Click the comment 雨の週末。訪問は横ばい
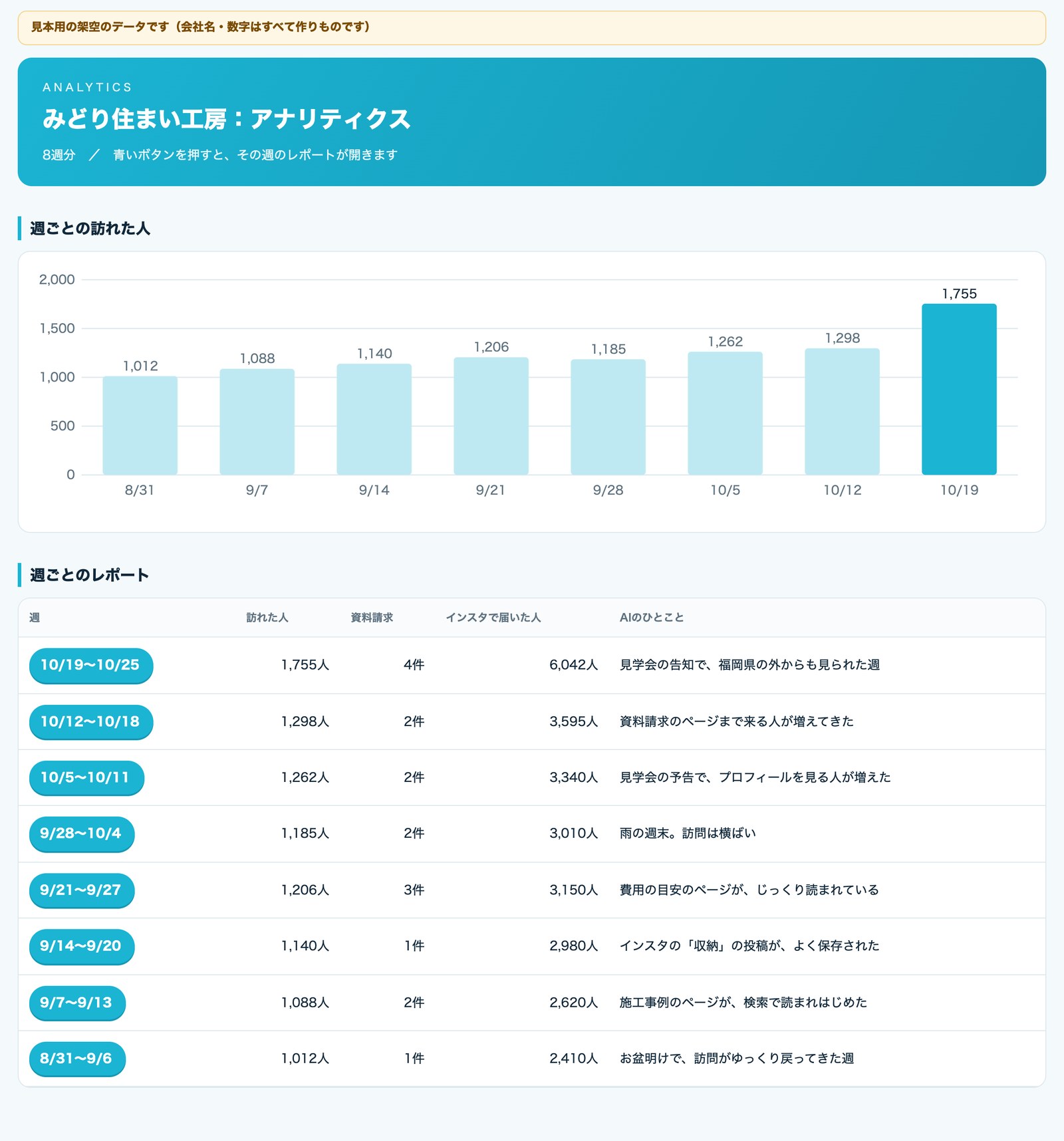The height and width of the screenshot is (1141, 1064). pos(688,833)
